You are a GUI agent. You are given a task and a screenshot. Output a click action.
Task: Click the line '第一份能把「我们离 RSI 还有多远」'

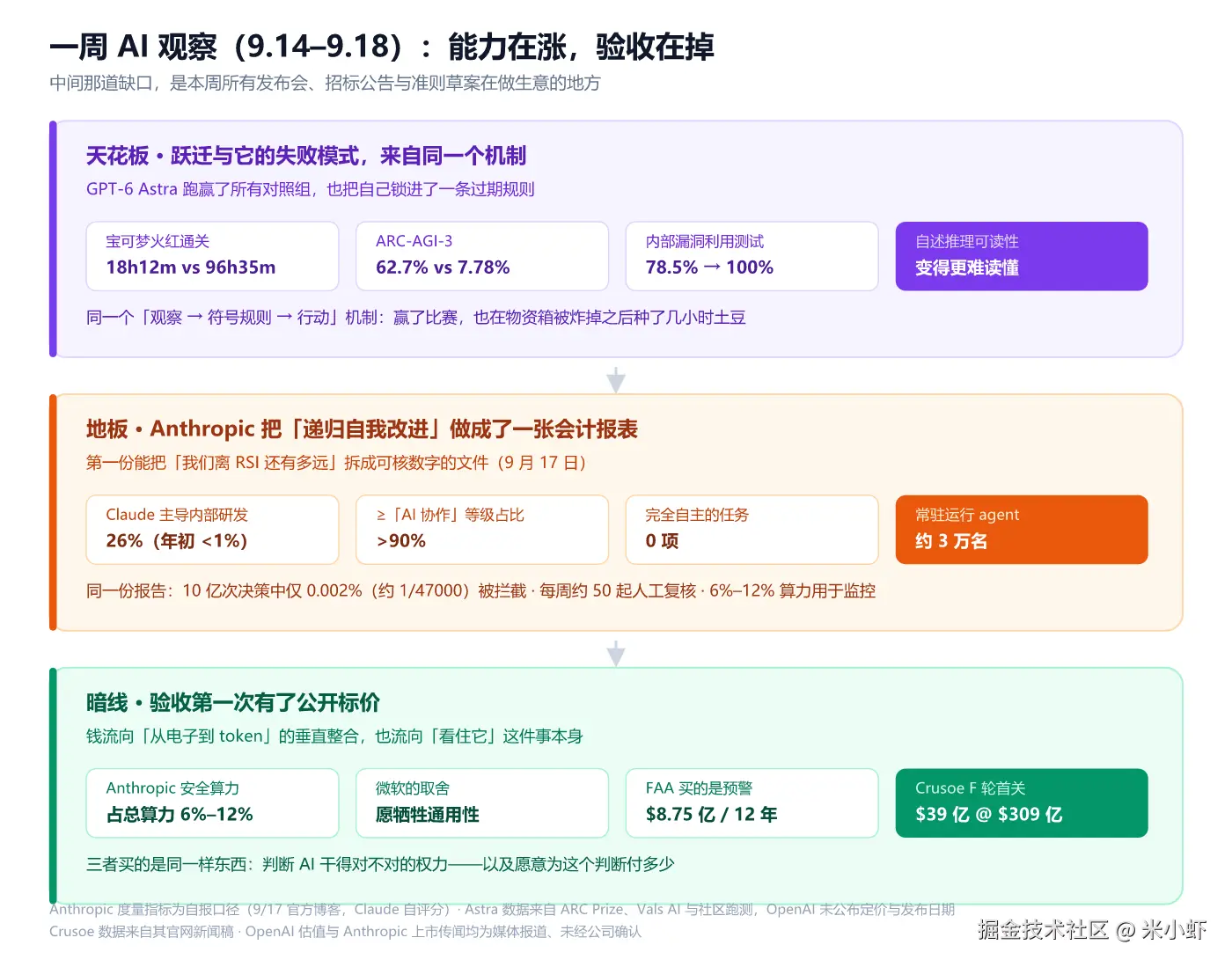pyautogui.click(x=336, y=463)
